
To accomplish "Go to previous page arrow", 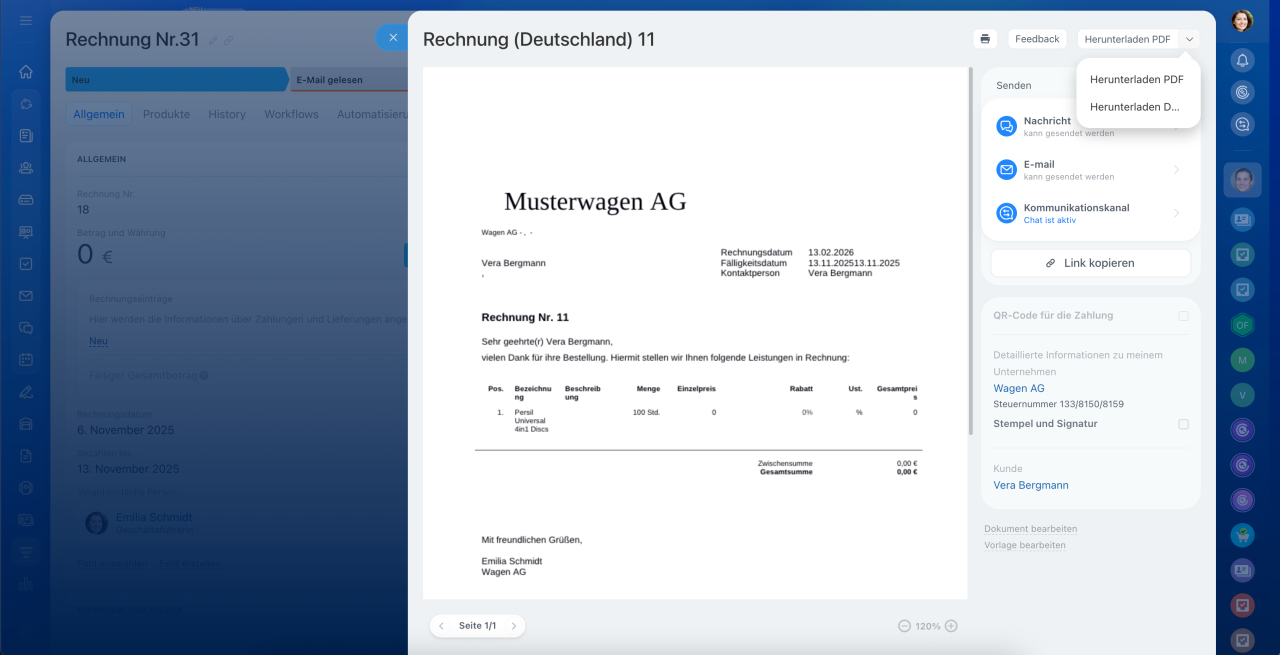I will click(442, 626).
